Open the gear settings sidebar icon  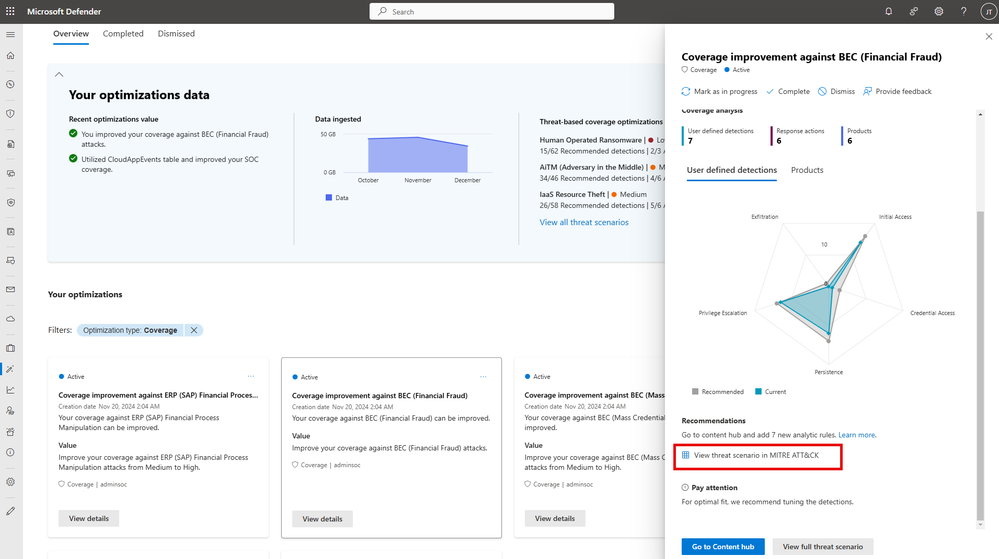[10, 482]
